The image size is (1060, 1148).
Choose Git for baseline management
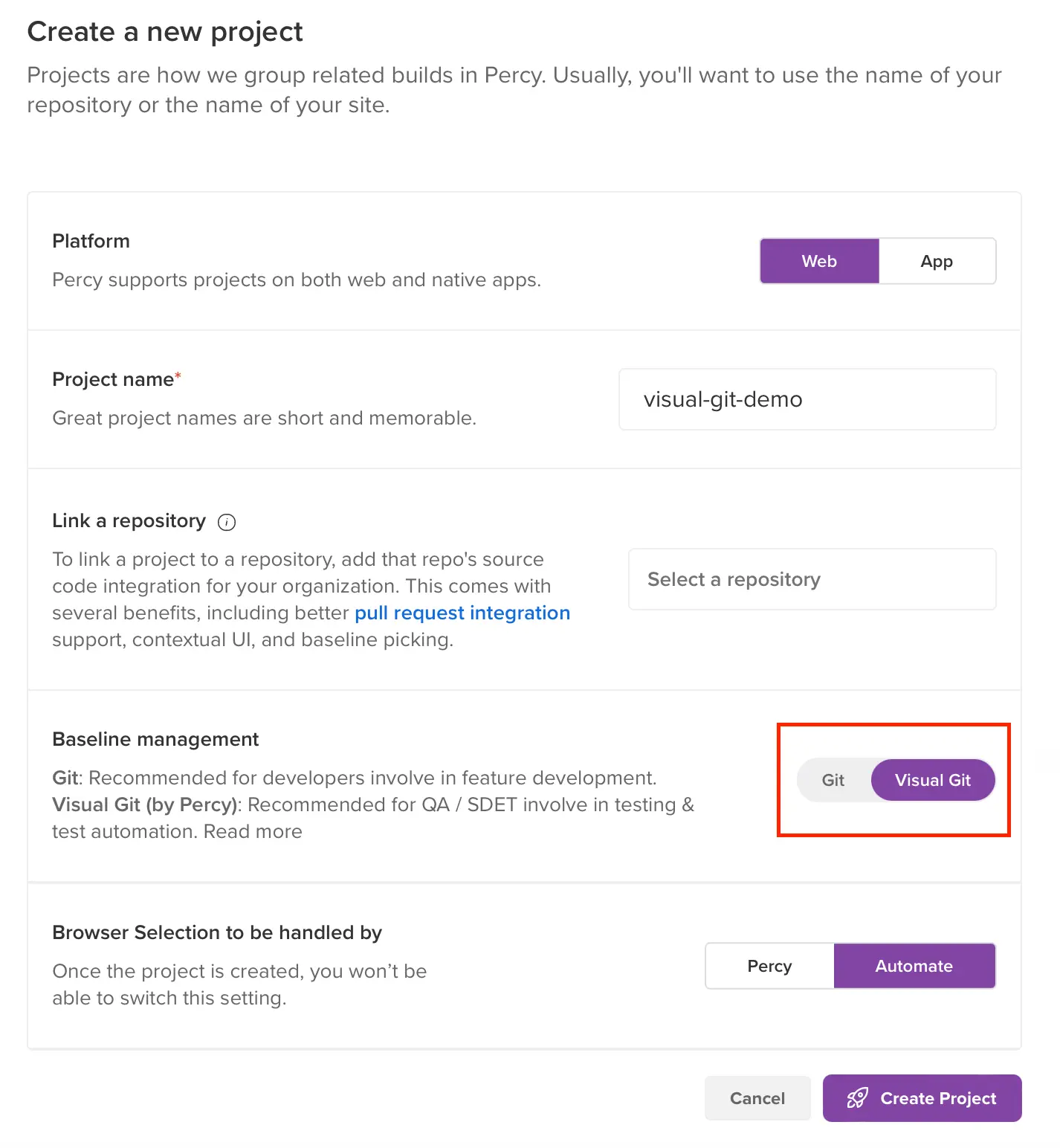click(833, 780)
